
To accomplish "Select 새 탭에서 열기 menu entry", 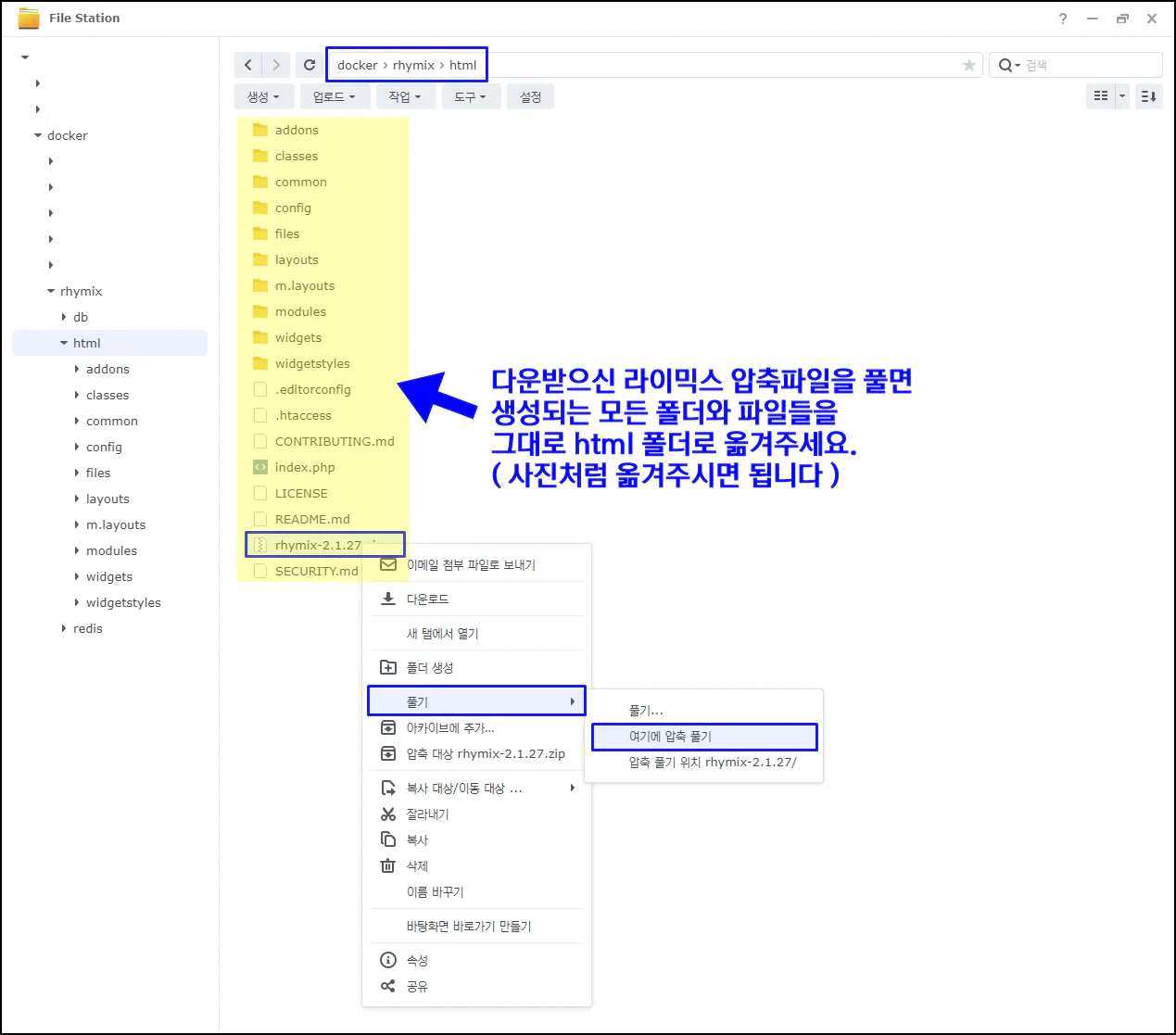I will pyautogui.click(x=477, y=633).
